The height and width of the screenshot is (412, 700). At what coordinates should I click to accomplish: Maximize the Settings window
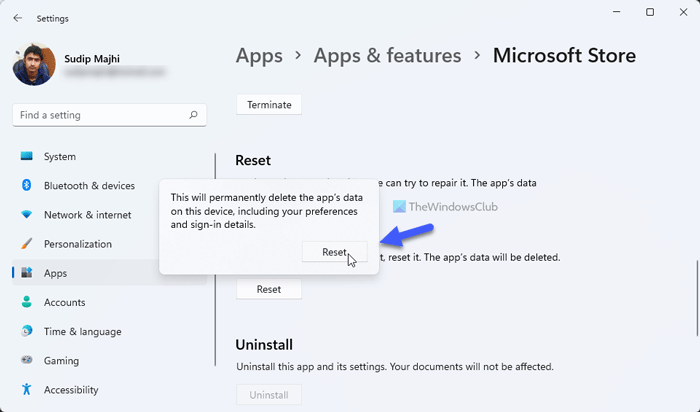[650, 13]
